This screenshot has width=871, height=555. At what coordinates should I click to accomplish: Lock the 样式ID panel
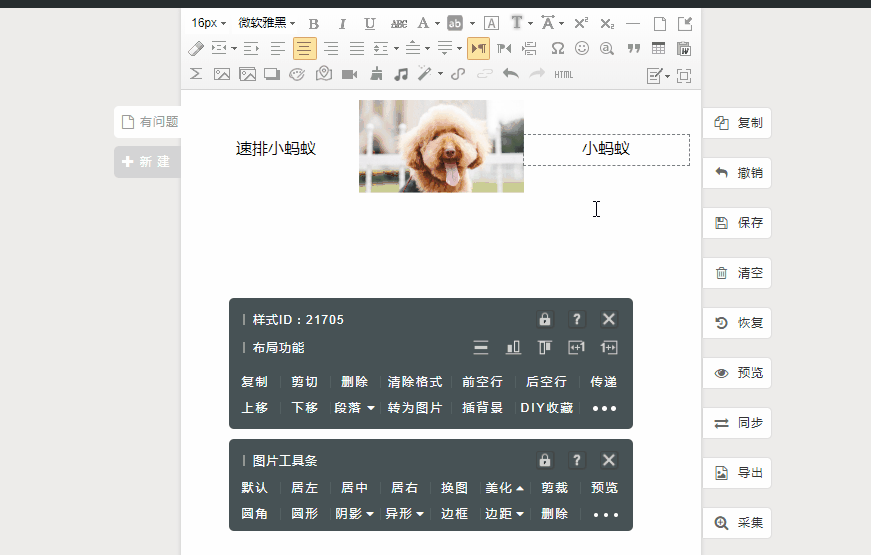pos(545,319)
